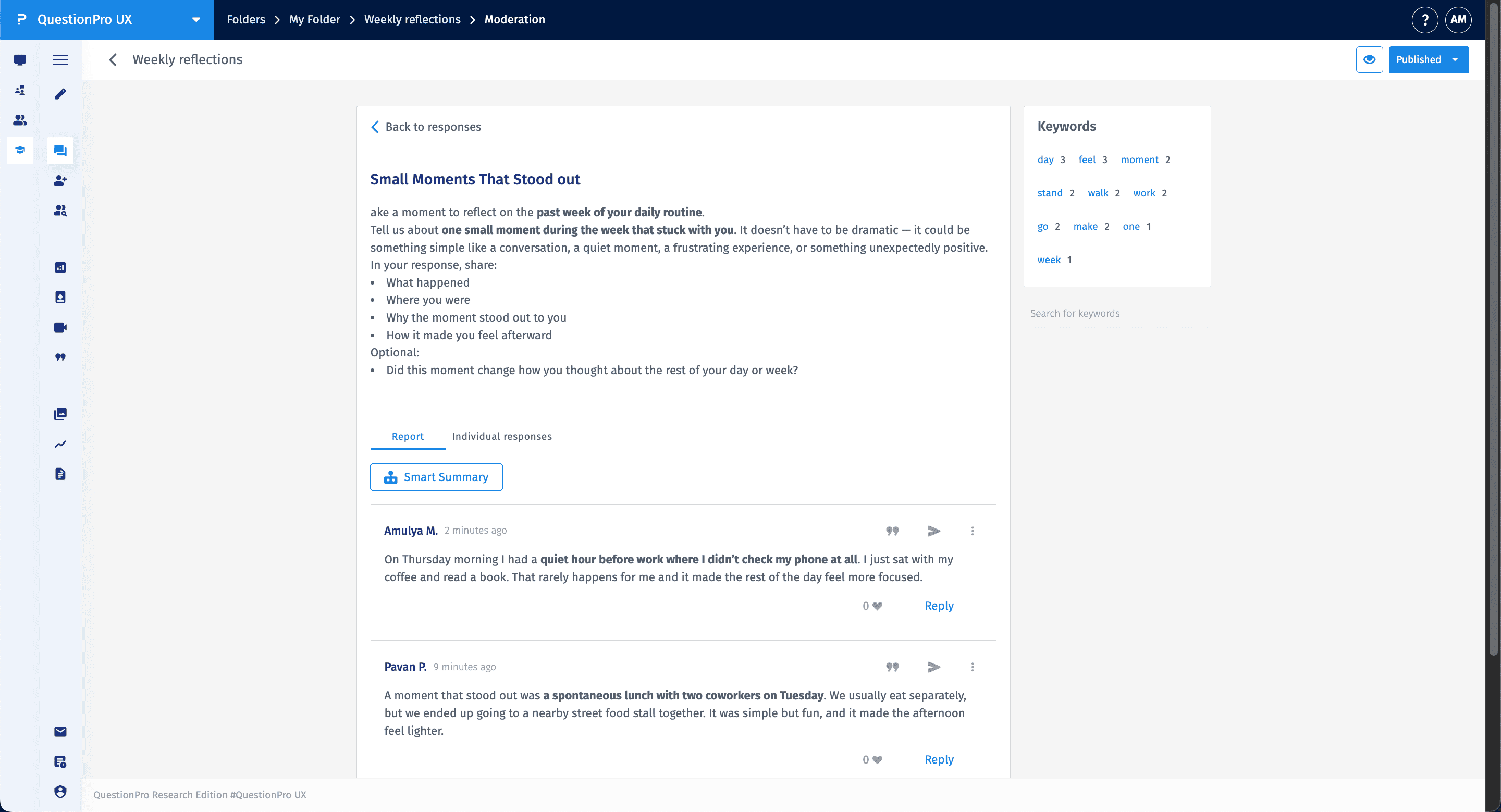The height and width of the screenshot is (812, 1501).
Task: Open the three-dot menu on Amulya M.'s response
Action: pos(972,531)
